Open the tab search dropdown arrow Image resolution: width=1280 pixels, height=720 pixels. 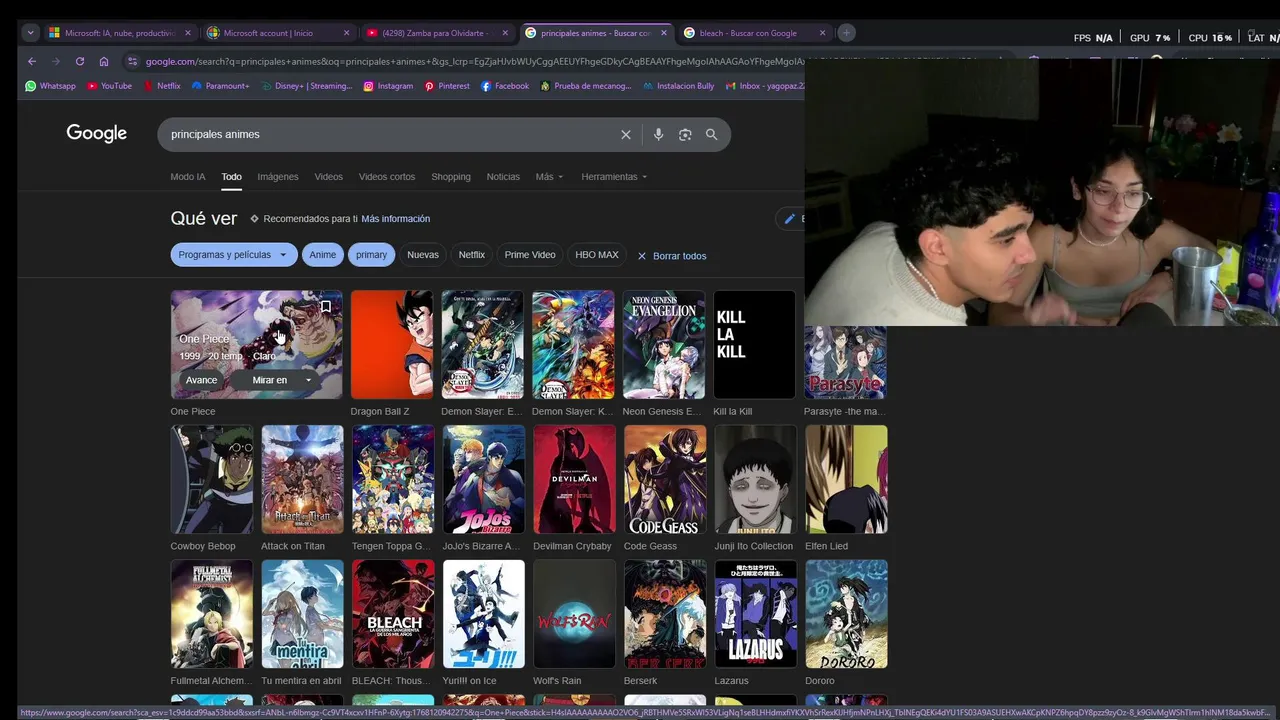click(x=31, y=33)
